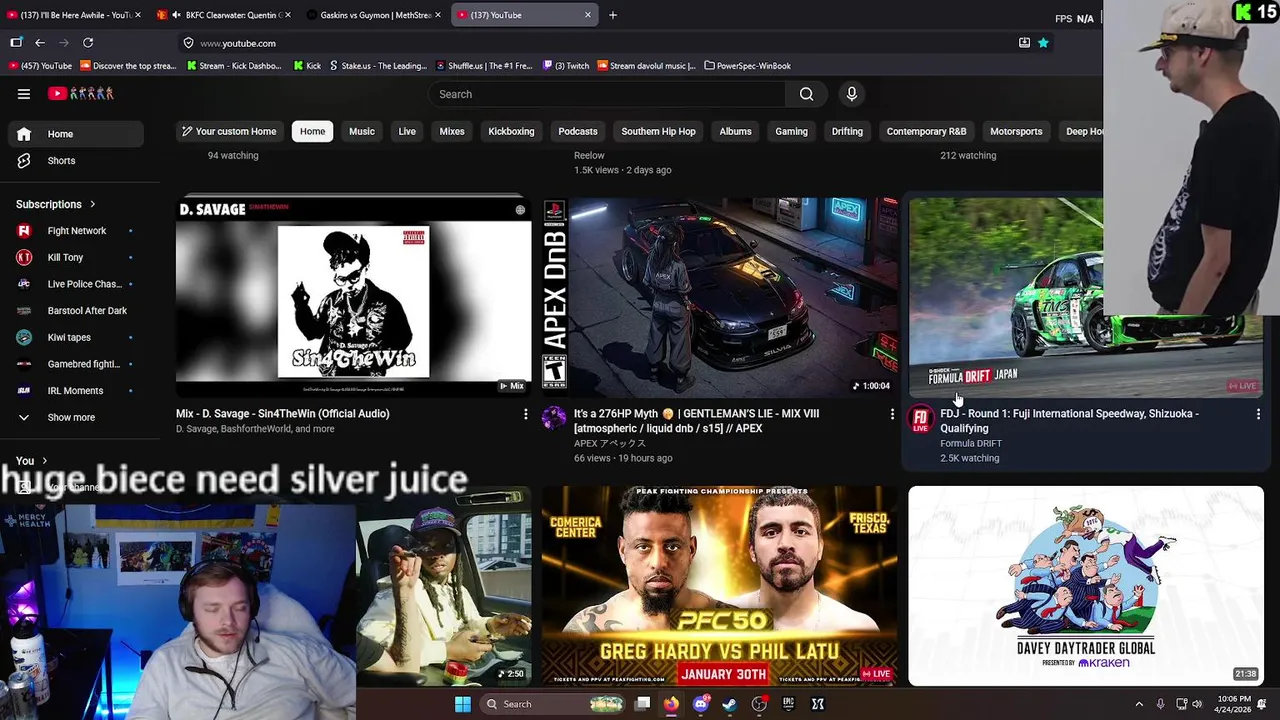The width and height of the screenshot is (1280, 720).
Task: Open Epic Games from the taskbar
Action: 788,704
